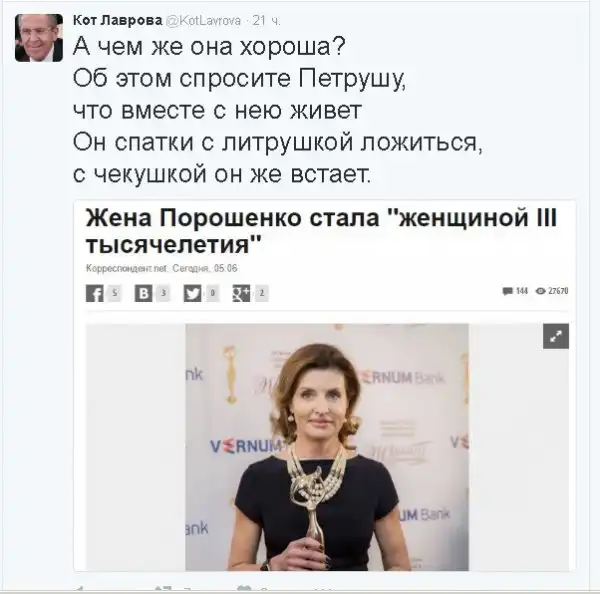Click the VK share count 3
The image size is (600, 594).
tap(163, 294)
